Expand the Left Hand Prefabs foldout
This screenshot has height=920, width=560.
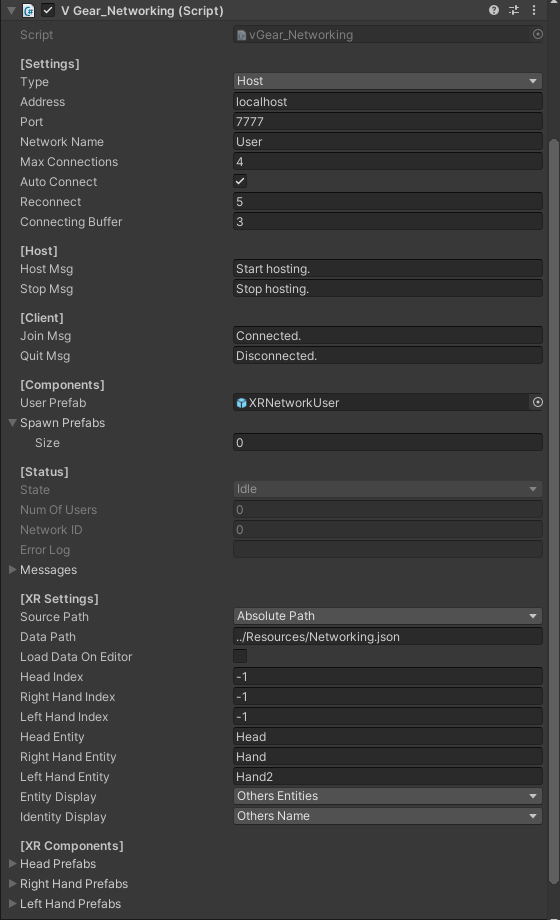tap(12, 904)
